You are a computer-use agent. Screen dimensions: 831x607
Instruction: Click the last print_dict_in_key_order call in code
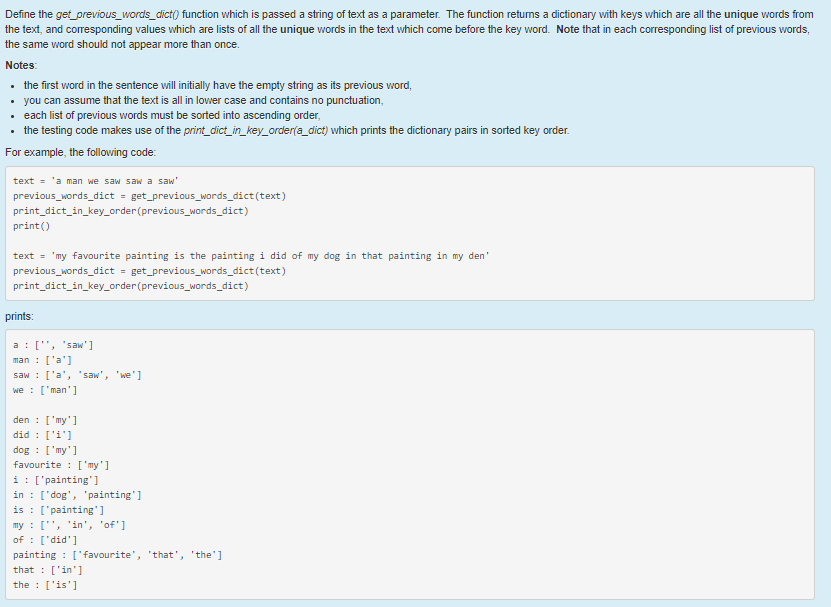coord(131,286)
